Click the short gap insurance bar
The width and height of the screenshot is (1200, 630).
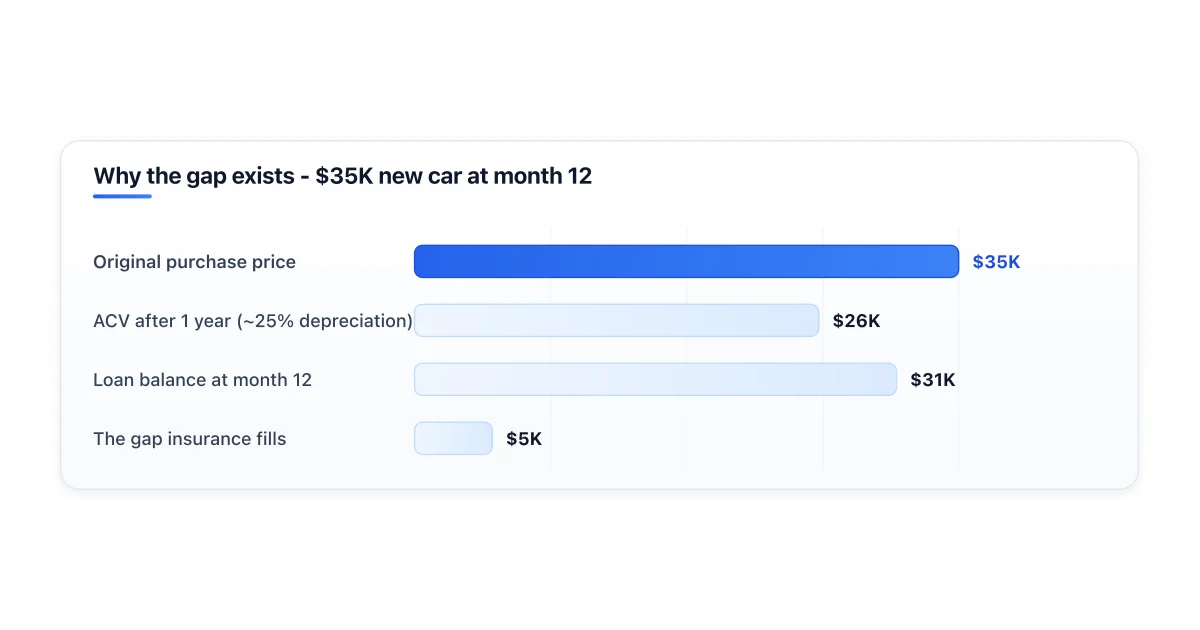tap(453, 438)
